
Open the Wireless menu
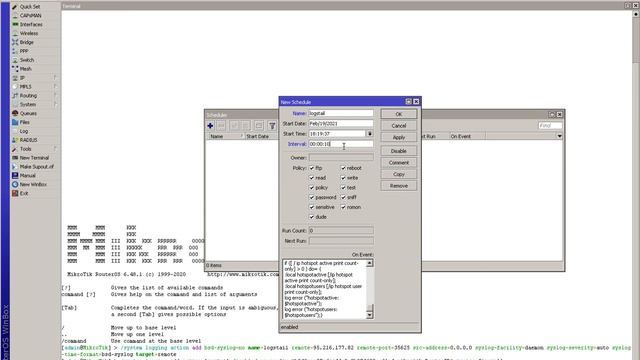tap(29, 33)
